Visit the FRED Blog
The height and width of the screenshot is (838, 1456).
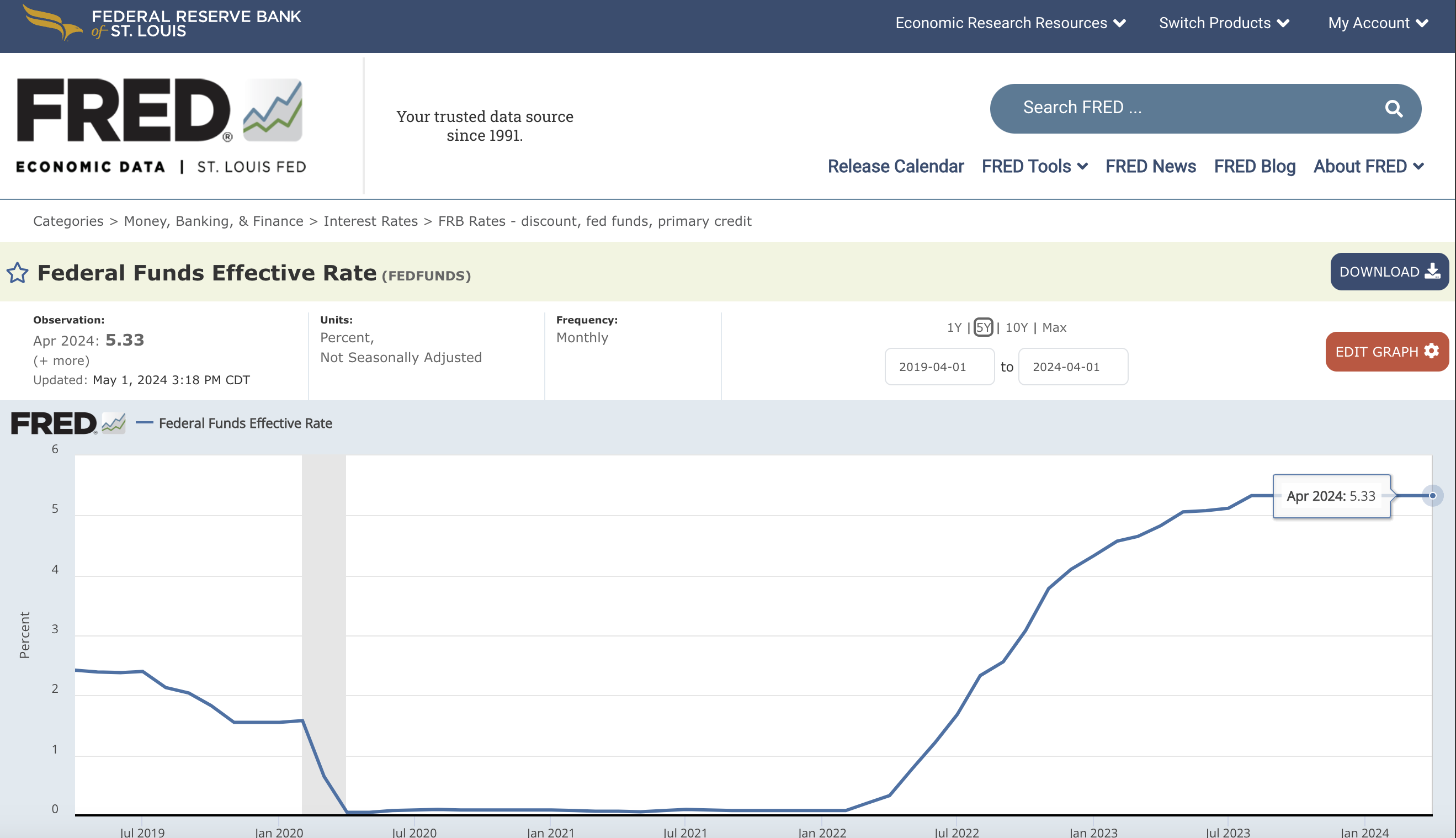pos(1255,166)
